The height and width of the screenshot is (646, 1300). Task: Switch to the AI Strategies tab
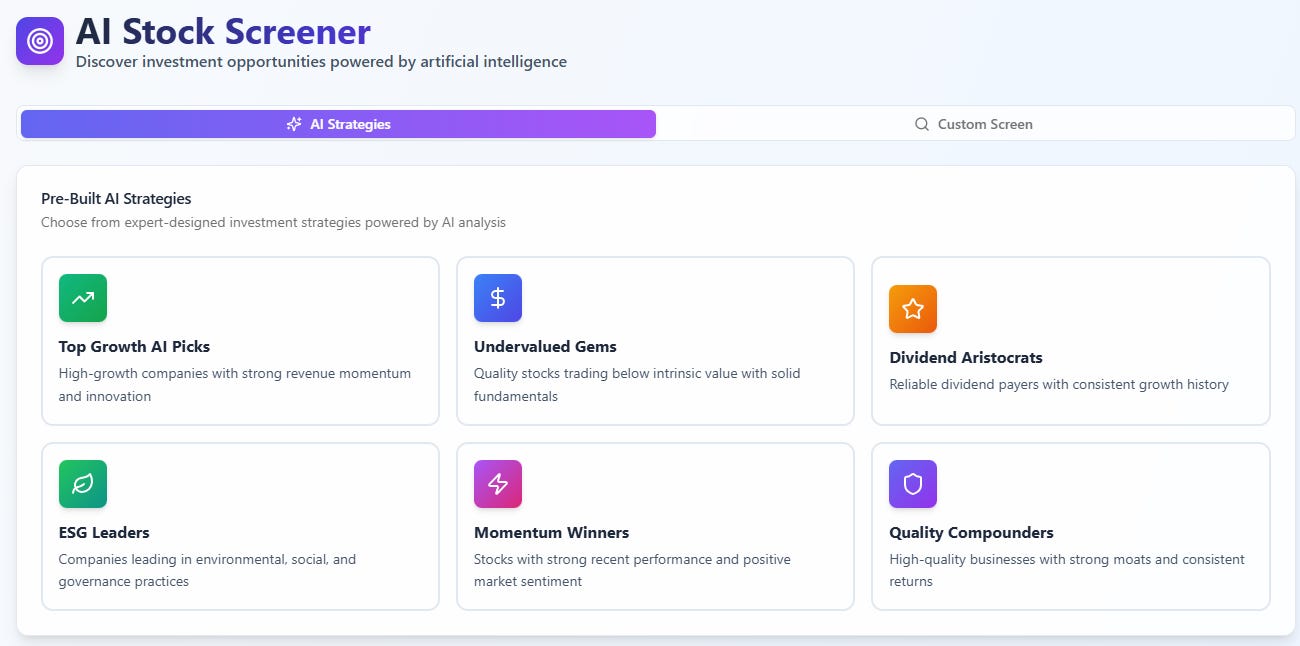click(338, 124)
